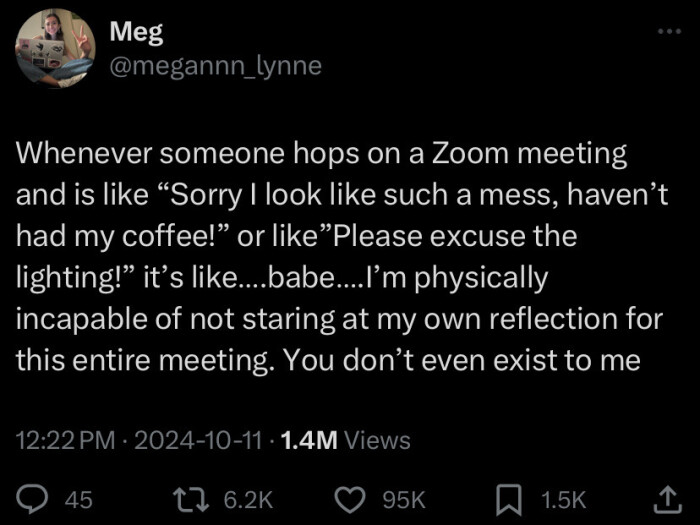Open the profile via display name Meg

pyautogui.click(x=129, y=32)
